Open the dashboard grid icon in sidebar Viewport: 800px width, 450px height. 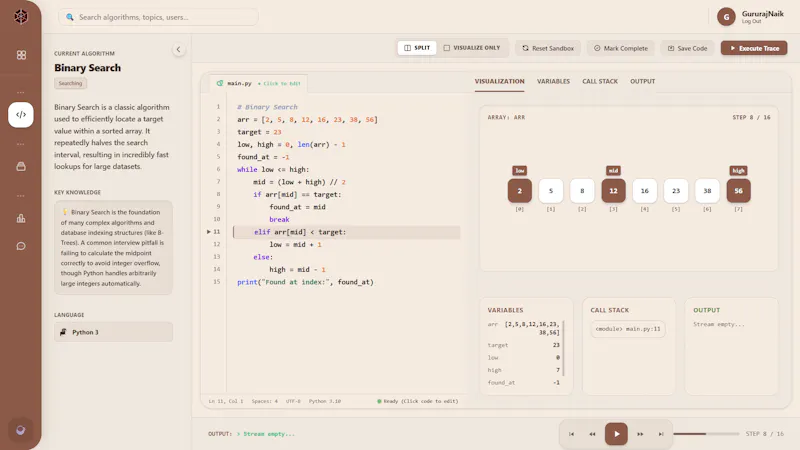pyautogui.click(x=21, y=55)
